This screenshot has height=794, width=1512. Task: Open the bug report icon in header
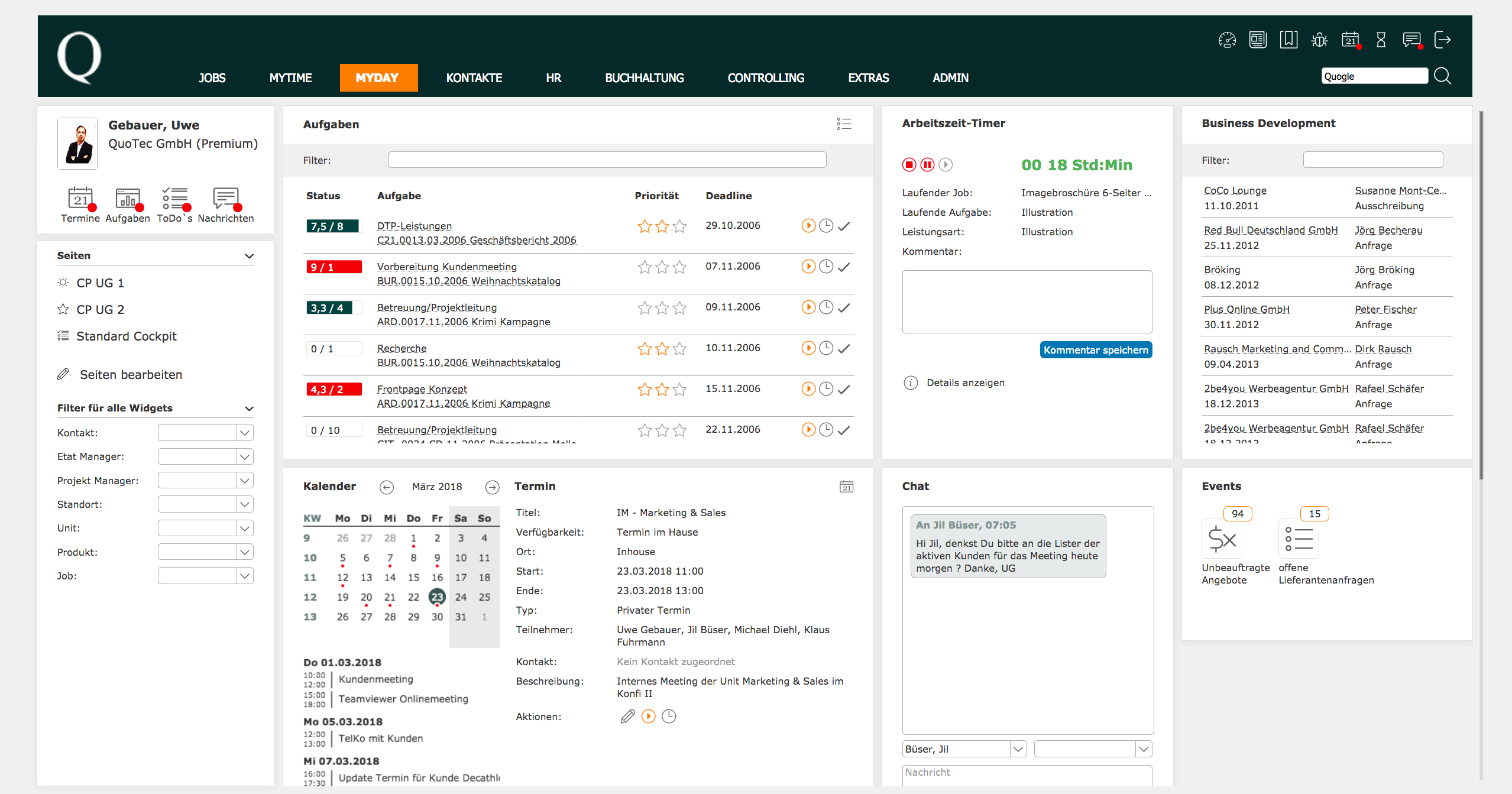tap(1319, 40)
